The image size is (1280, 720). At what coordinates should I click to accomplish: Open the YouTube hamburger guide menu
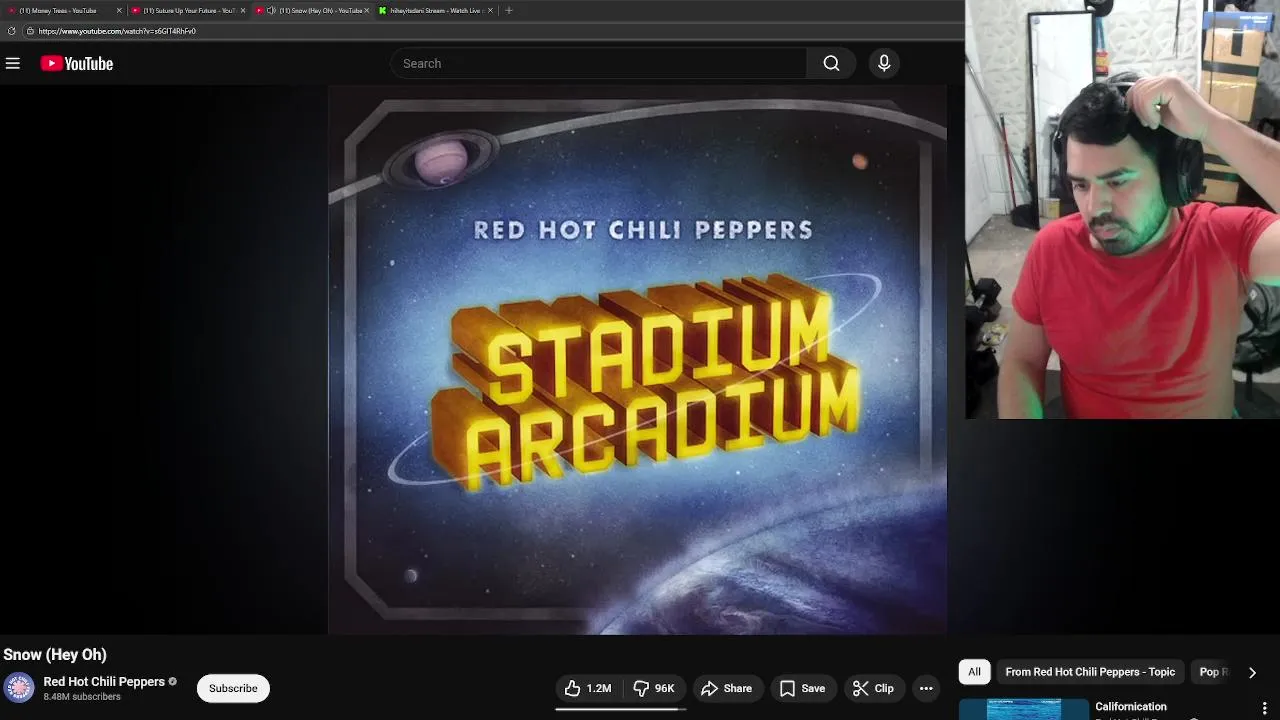point(13,63)
